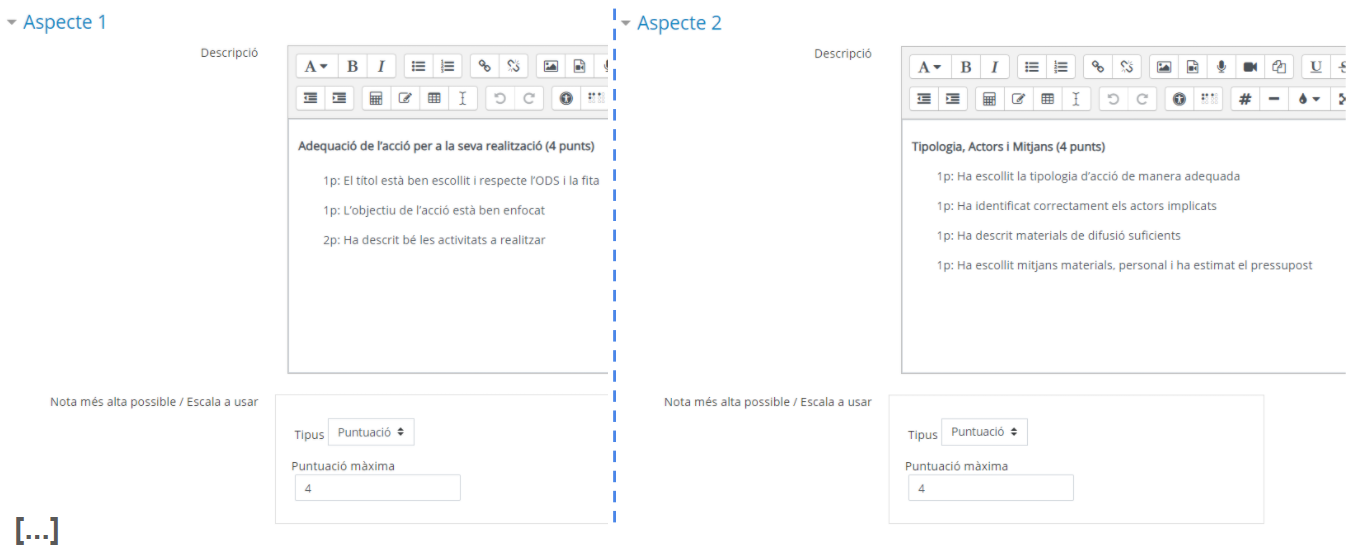Click Equation editor calculator icon in Aspecte 1
Viewport: 1359px width, 553px height.
pos(376,99)
